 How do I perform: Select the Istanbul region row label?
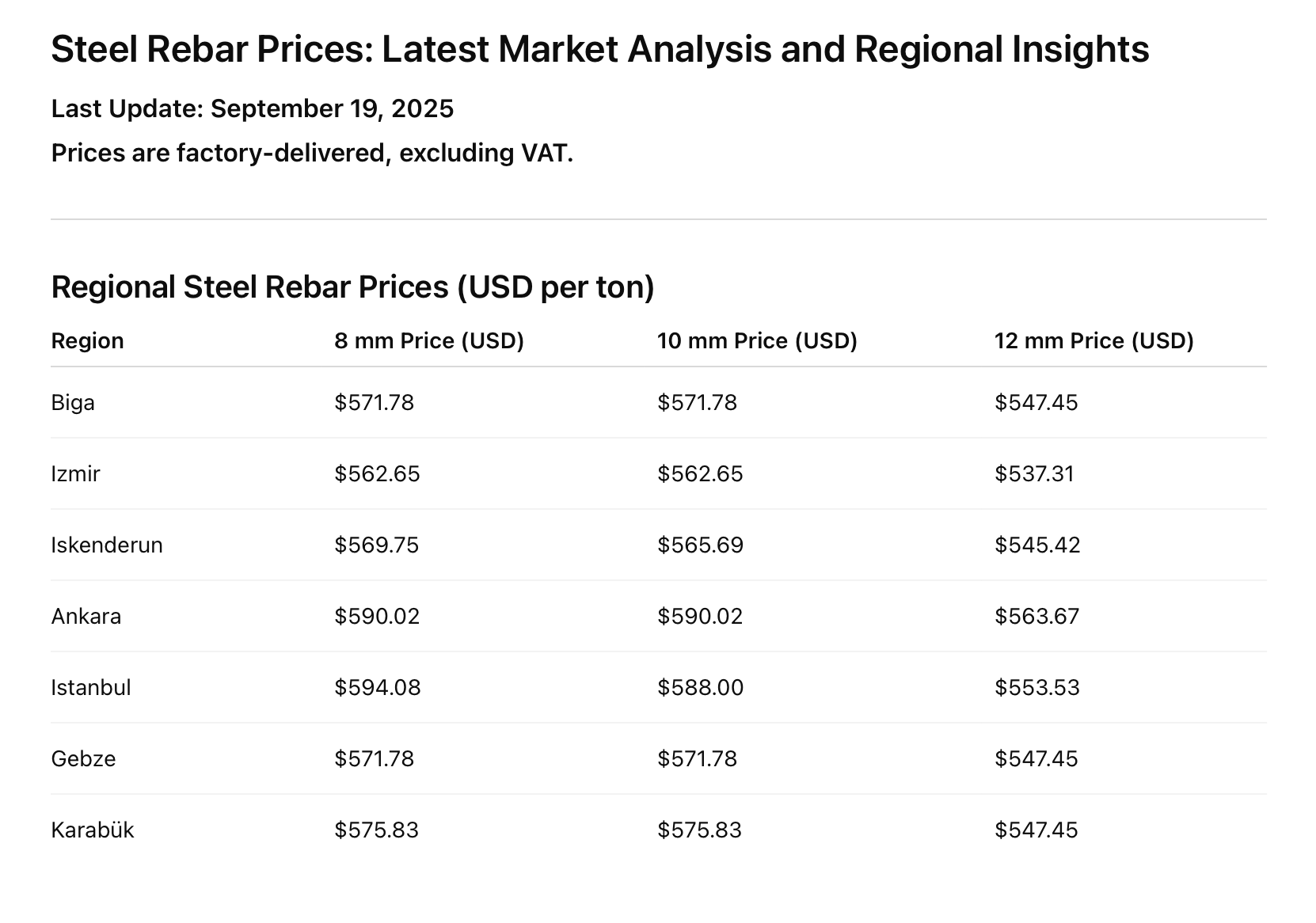[91, 687]
